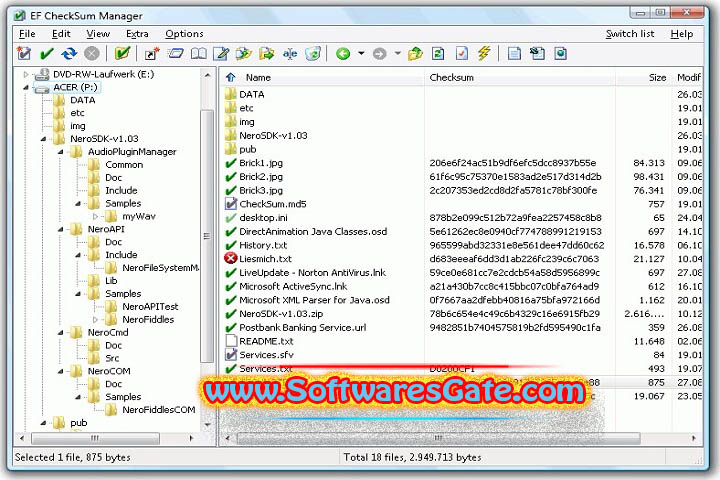Click the plain document toolbar icon
The image size is (720, 480).
(514, 54)
